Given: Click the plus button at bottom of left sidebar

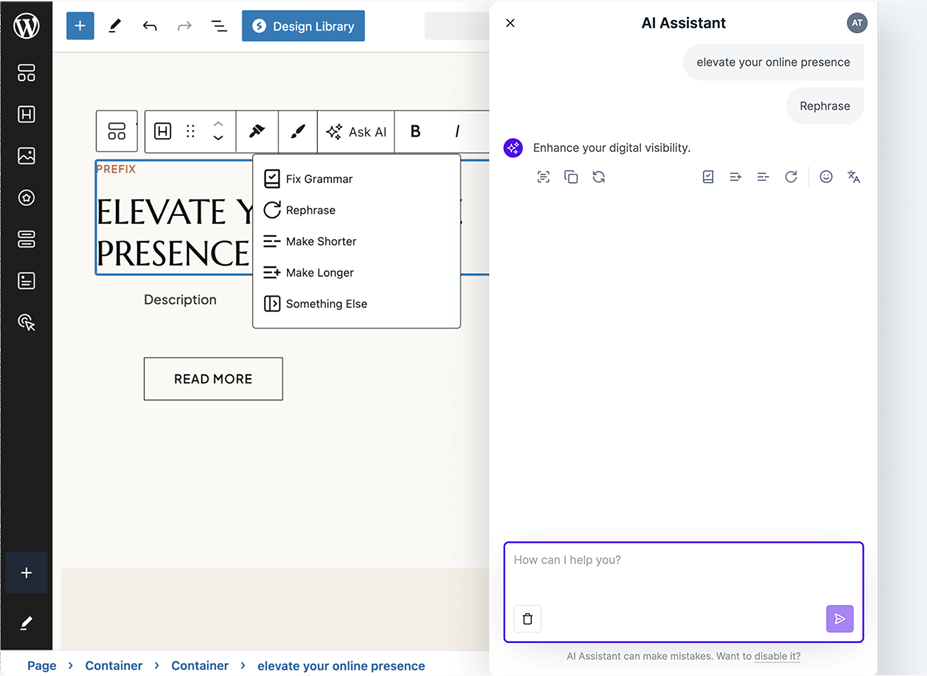Looking at the screenshot, I should 26,573.
